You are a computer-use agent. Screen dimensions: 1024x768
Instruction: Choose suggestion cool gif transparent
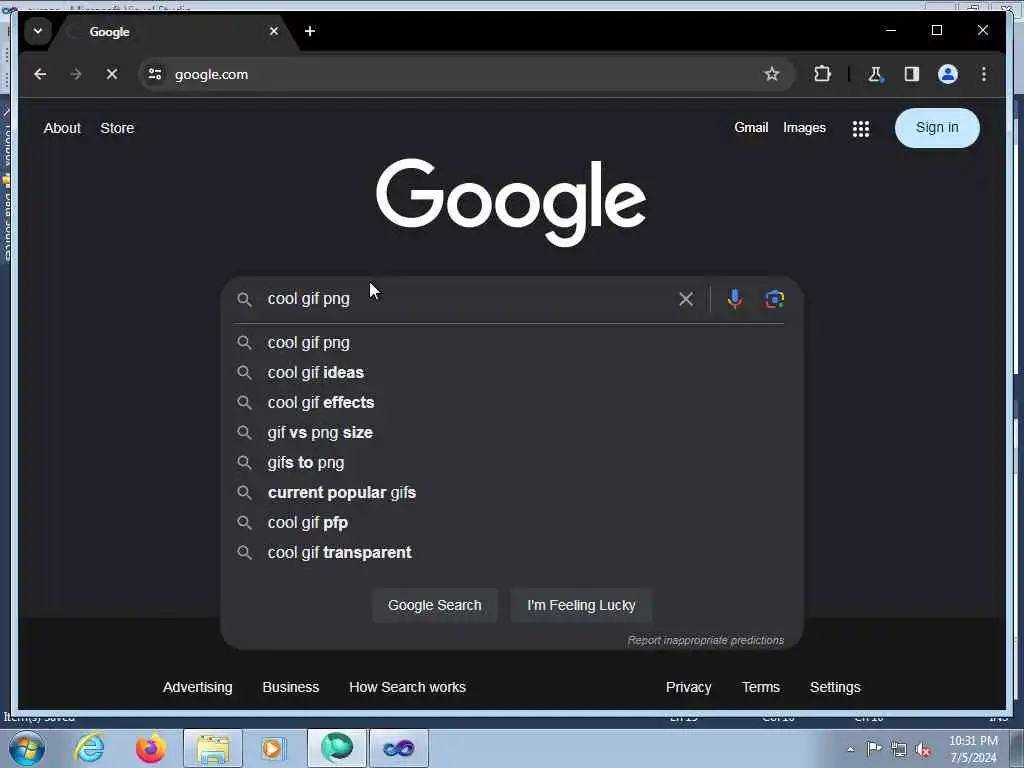tap(510, 553)
